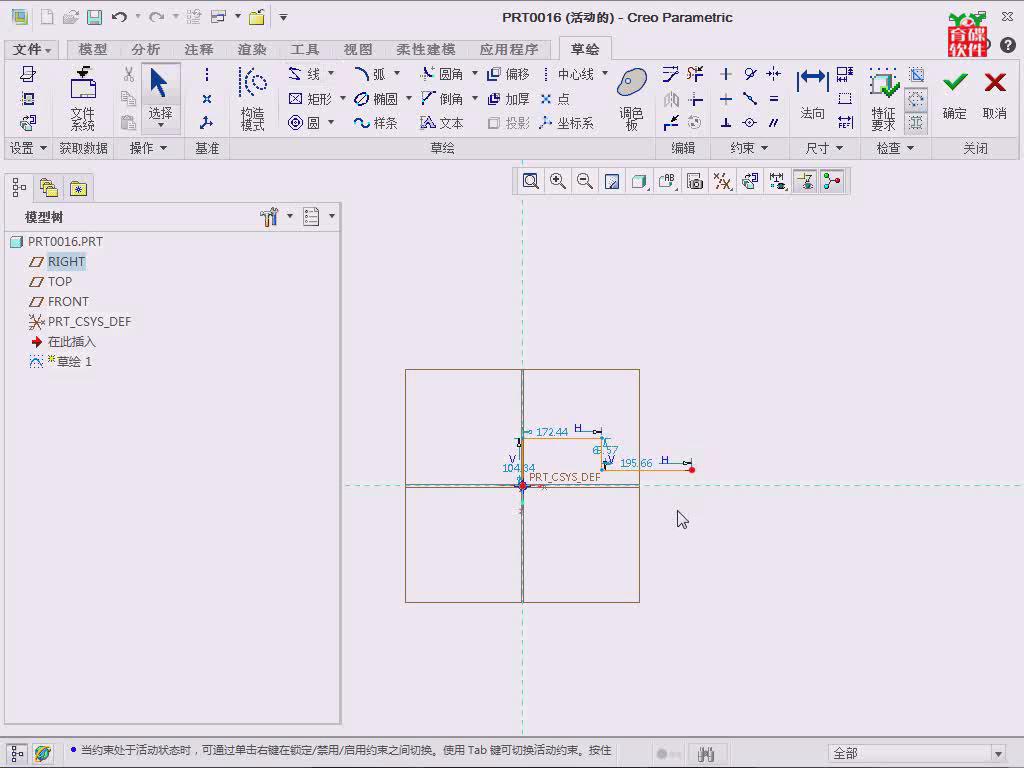Open the help question mark button

click(x=1008, y=44)
